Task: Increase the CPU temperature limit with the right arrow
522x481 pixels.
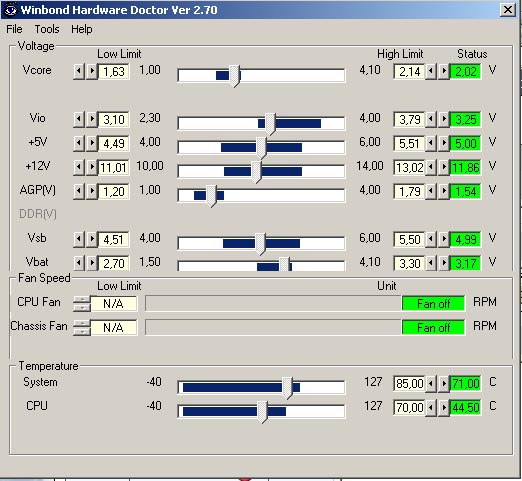Action: (x=444, y=407)
